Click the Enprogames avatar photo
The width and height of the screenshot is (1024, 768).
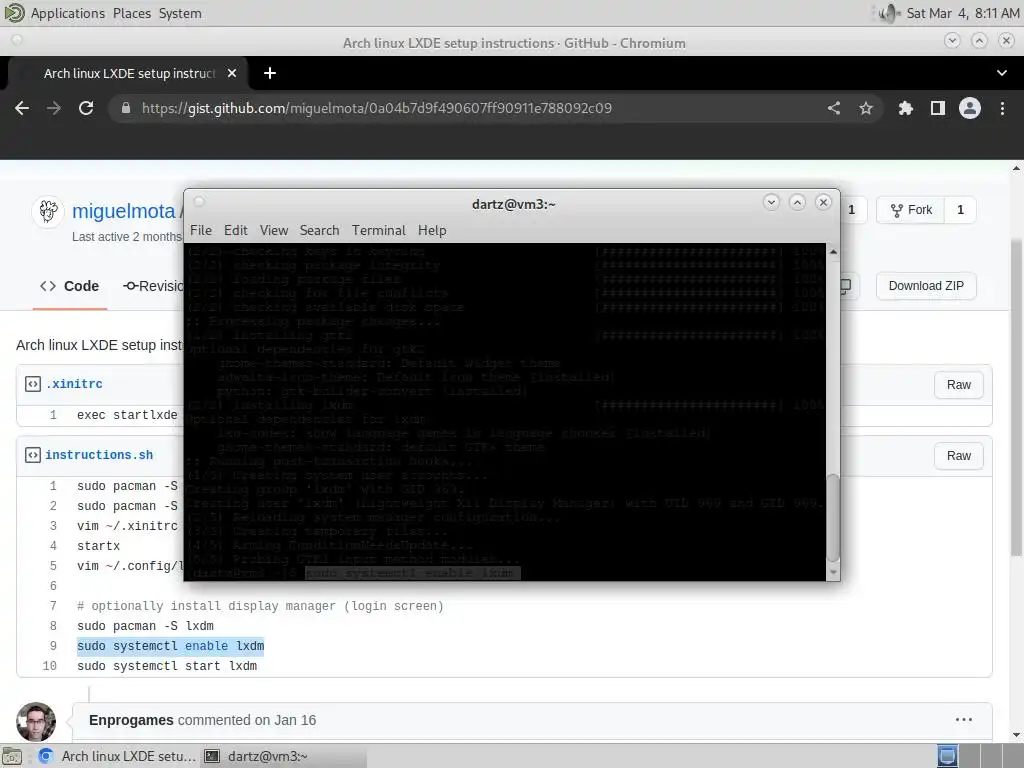36,722
